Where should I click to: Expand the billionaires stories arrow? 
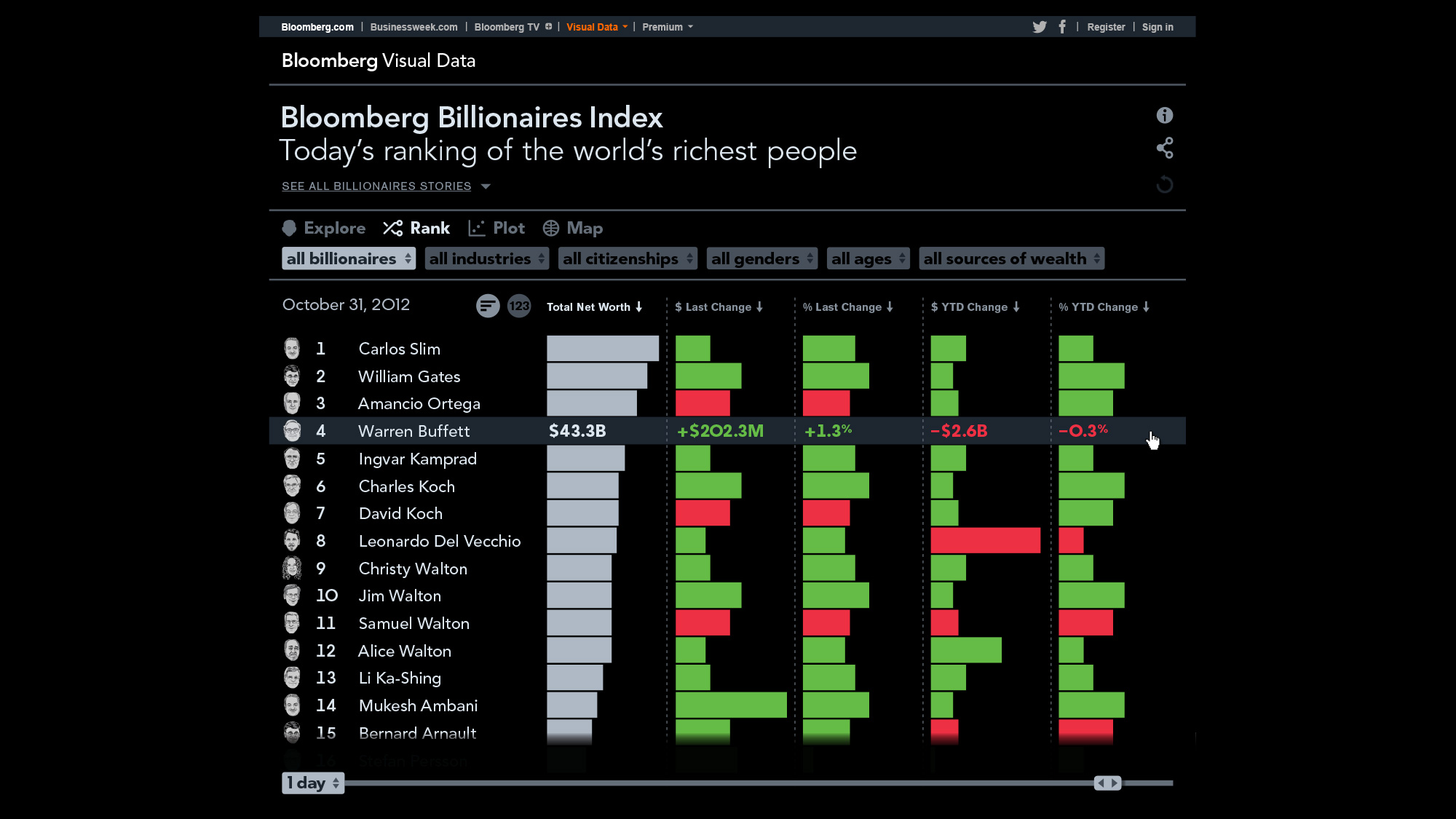pyautogui.click(x=486, y=186)
